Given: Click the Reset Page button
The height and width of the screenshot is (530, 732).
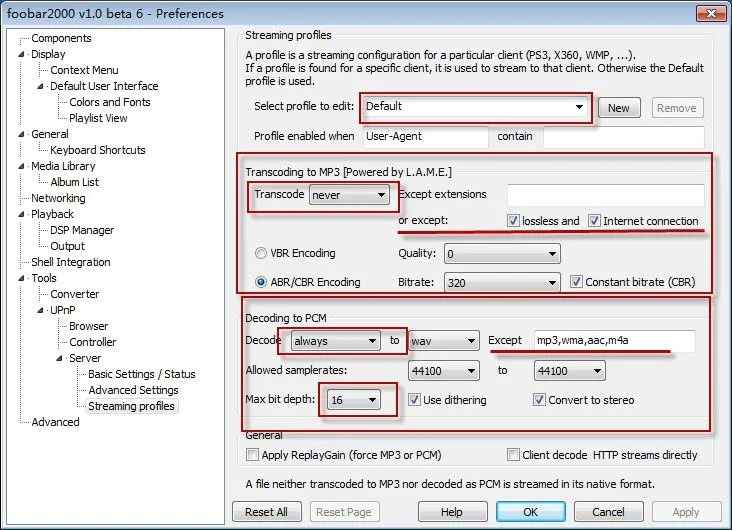Looking at the screenshot, I should tap(344, 512).
